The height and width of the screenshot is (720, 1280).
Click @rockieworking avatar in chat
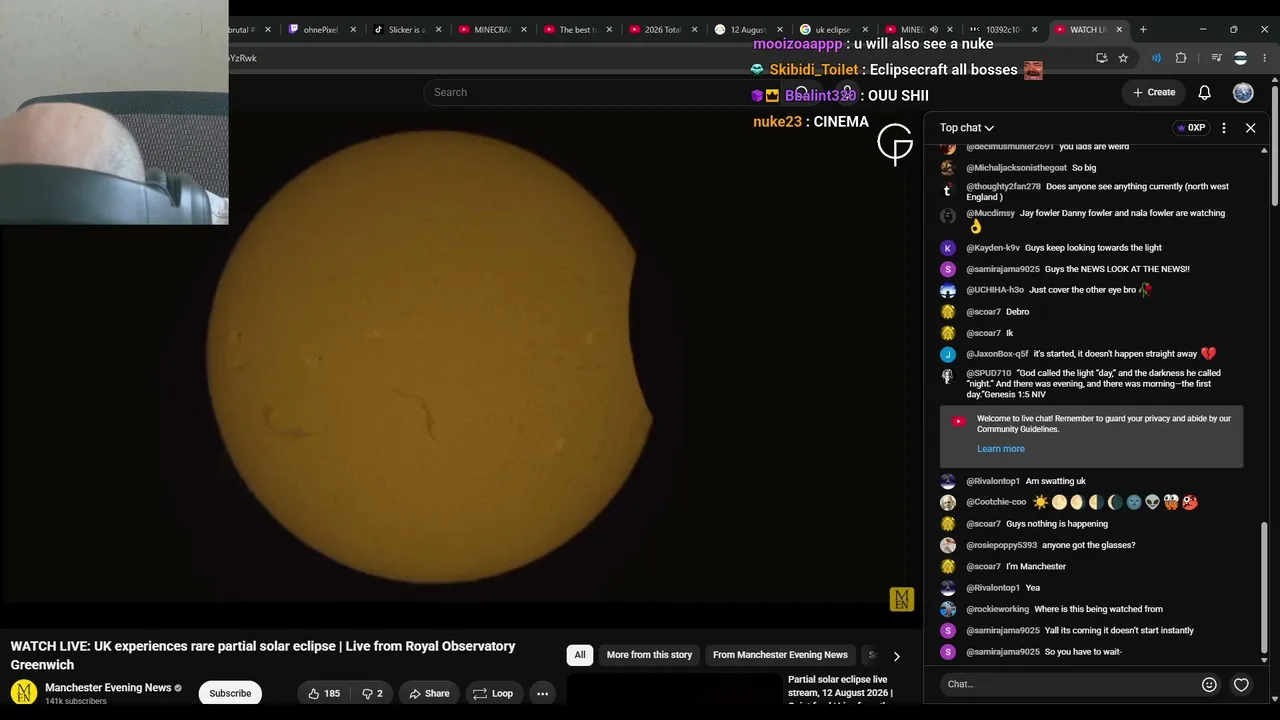coord(948,609)
